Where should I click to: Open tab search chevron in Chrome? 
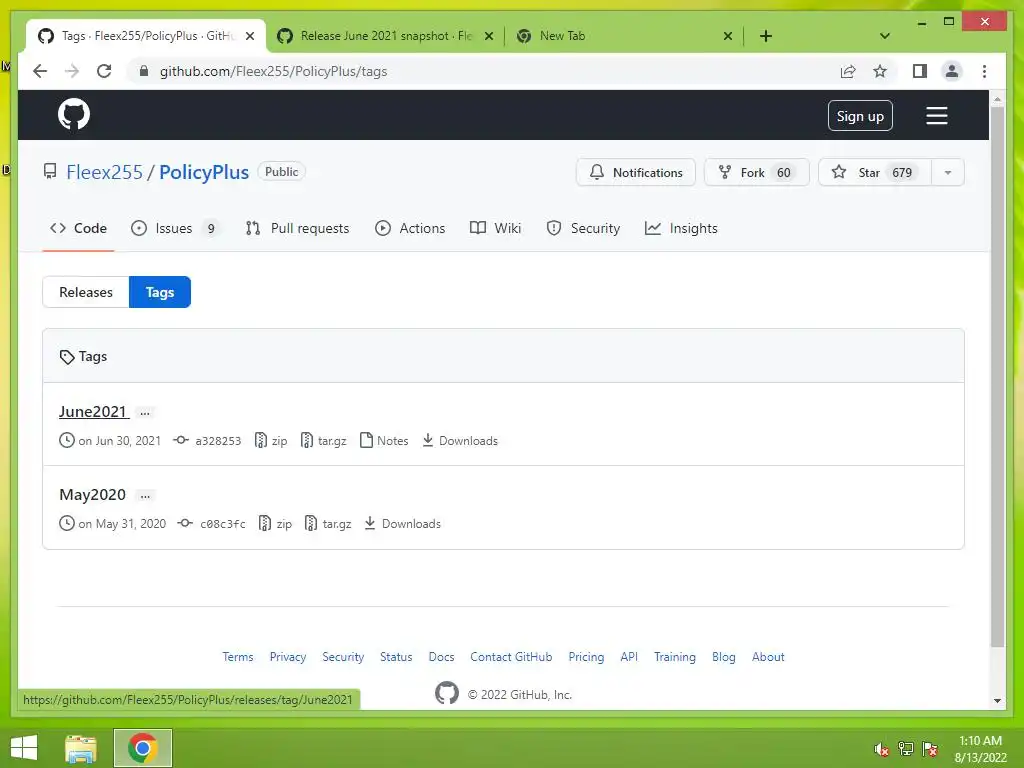(x=885, y=36)
